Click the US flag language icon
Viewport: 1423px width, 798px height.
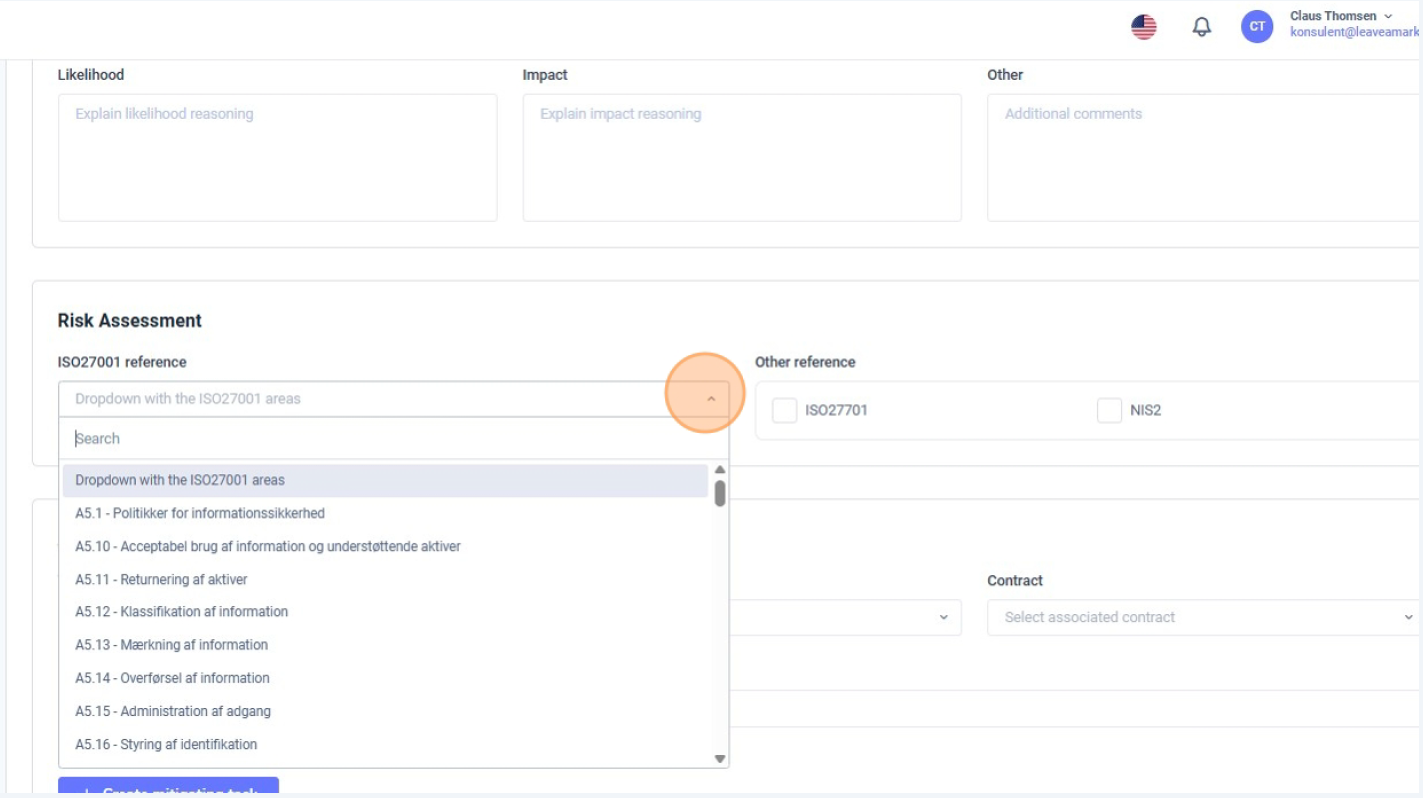[x=1143, y=27]
